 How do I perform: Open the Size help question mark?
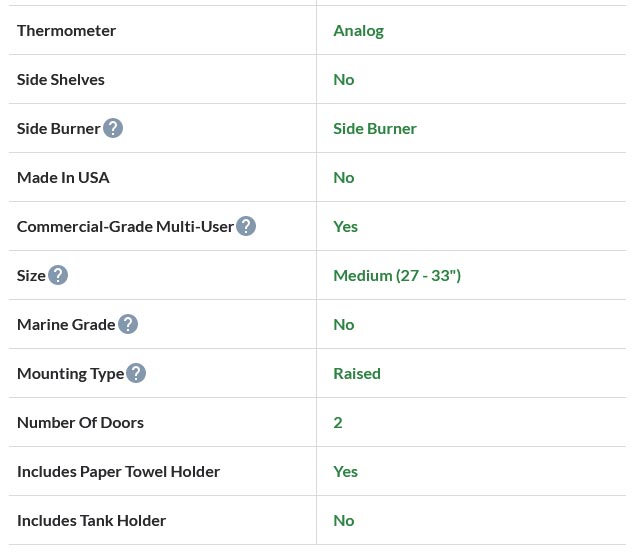tap(58, 275)
